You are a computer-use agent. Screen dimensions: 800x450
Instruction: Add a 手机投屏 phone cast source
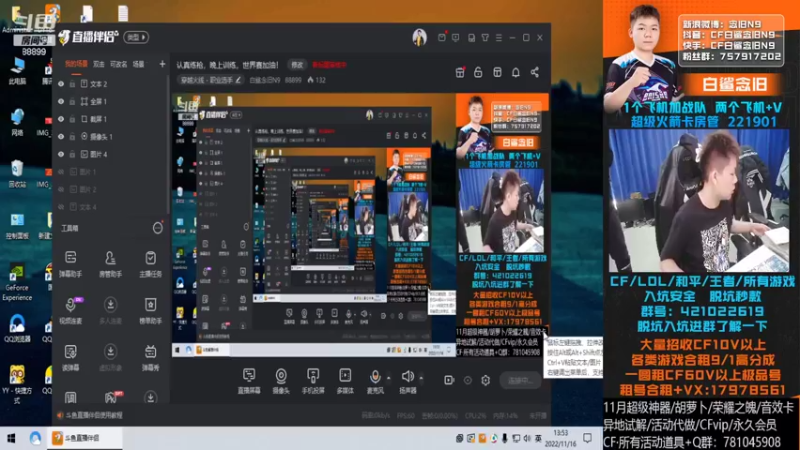313,381
